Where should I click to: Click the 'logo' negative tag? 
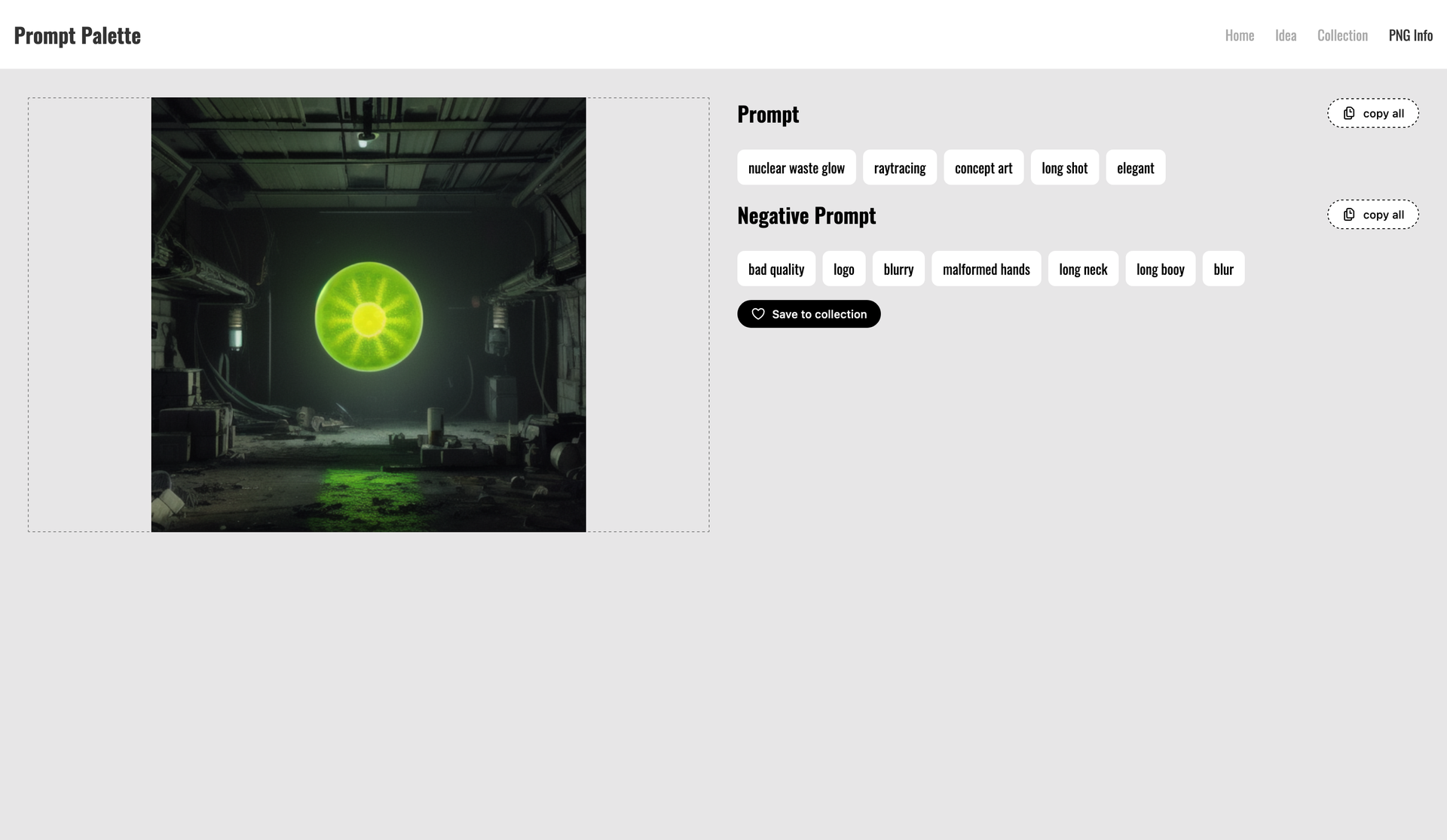(844, 269)
